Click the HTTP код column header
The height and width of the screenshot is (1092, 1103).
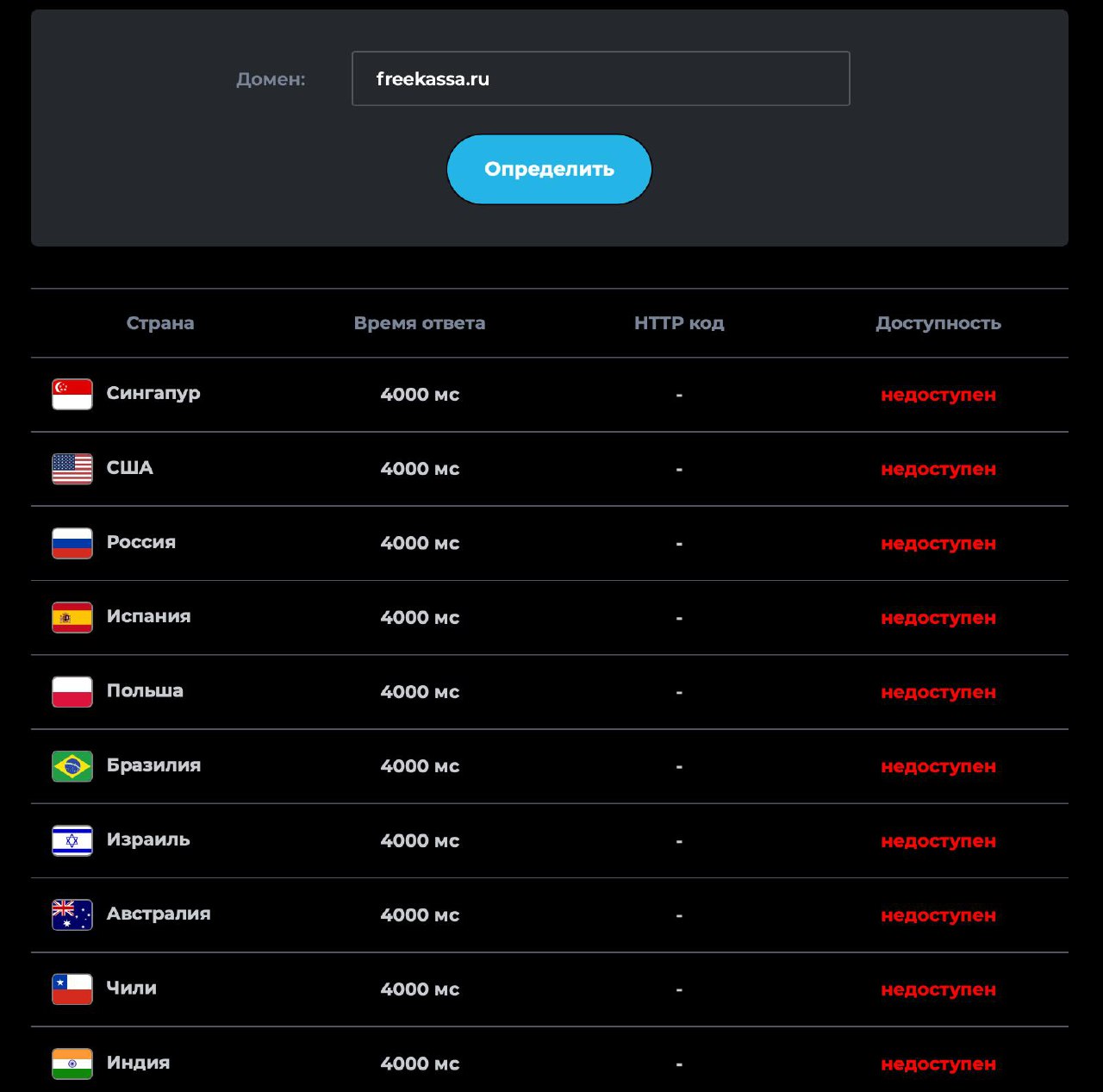(x=678, y=323)
